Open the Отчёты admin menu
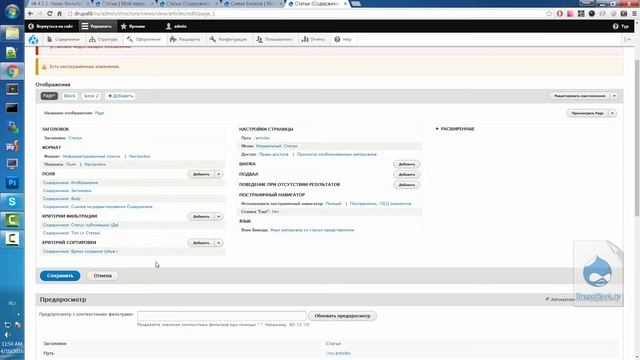 [x=313, y=40]
